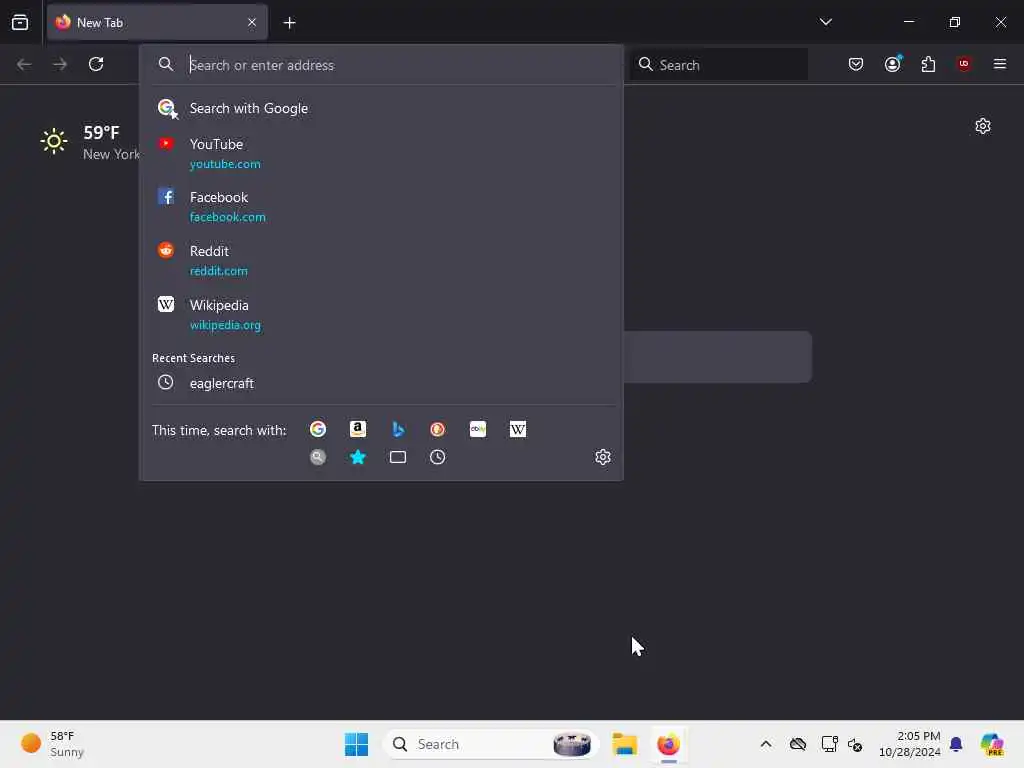Open taskbar weather widget 58°F Sunny

(54, 744)
